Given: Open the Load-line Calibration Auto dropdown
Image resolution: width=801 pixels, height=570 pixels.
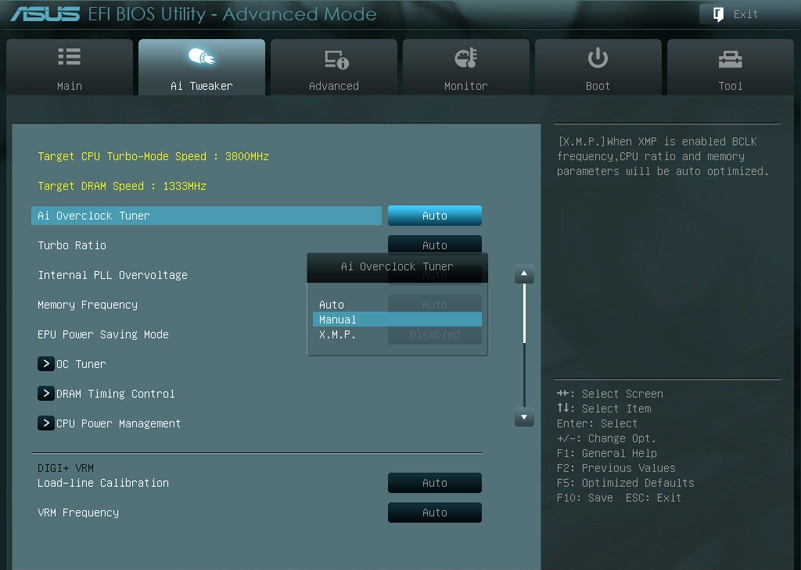Looking at the screenshot, I should coord(435,483).
